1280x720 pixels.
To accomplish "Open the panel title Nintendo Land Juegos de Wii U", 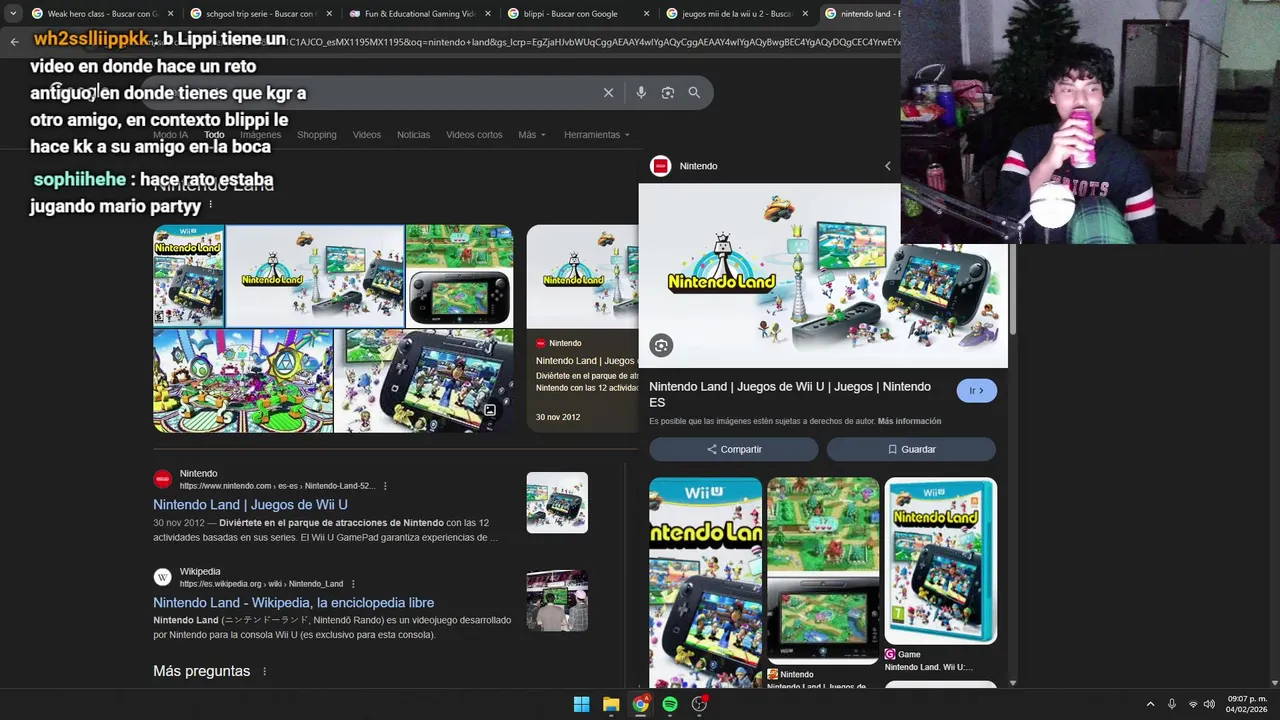I will point(790,394).
